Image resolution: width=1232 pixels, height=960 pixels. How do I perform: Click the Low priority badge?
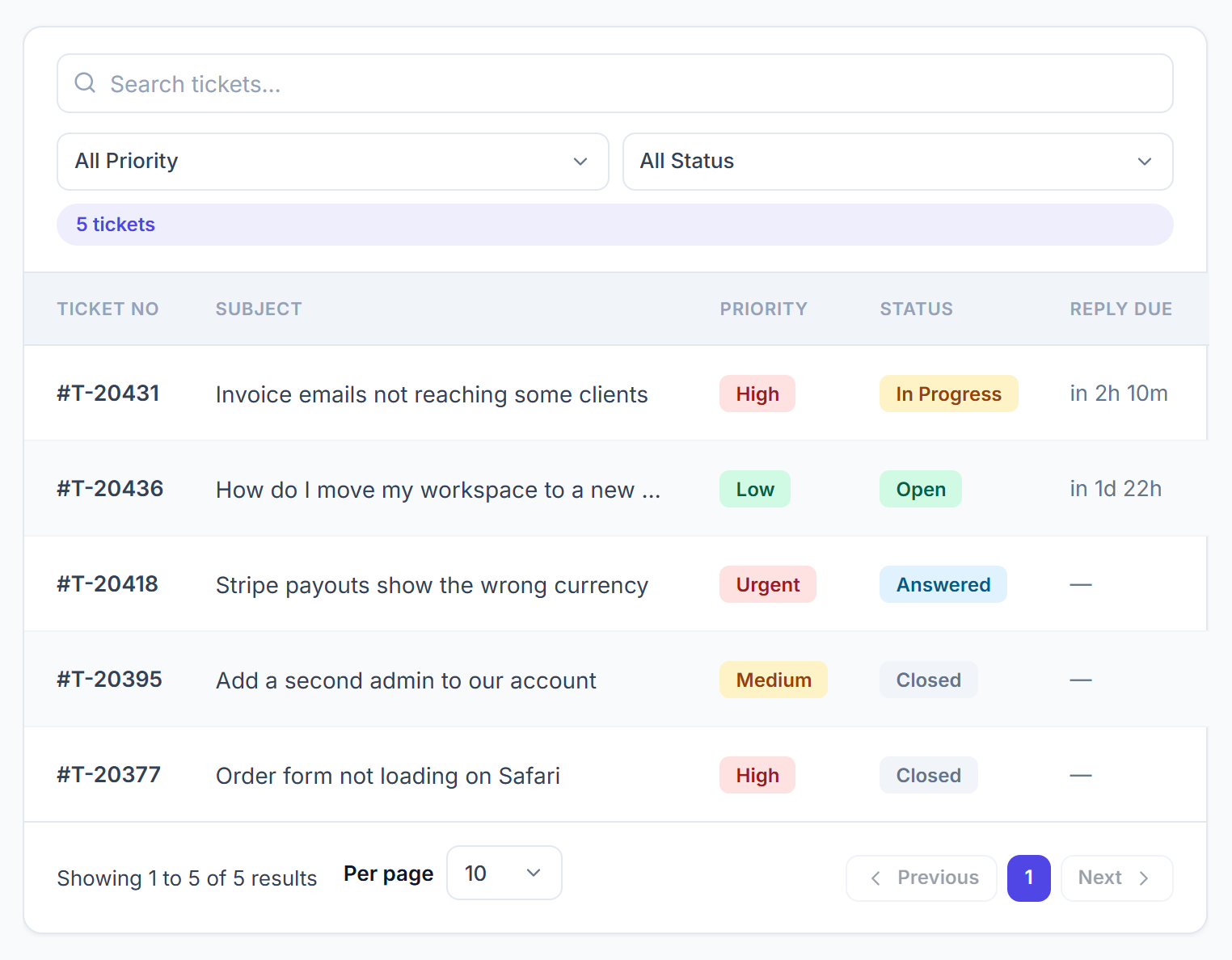click(x=755, y=489)
